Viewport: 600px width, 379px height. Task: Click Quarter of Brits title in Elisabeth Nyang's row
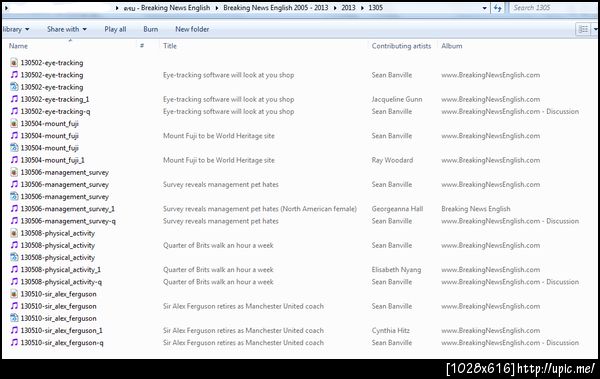[218, 270]
